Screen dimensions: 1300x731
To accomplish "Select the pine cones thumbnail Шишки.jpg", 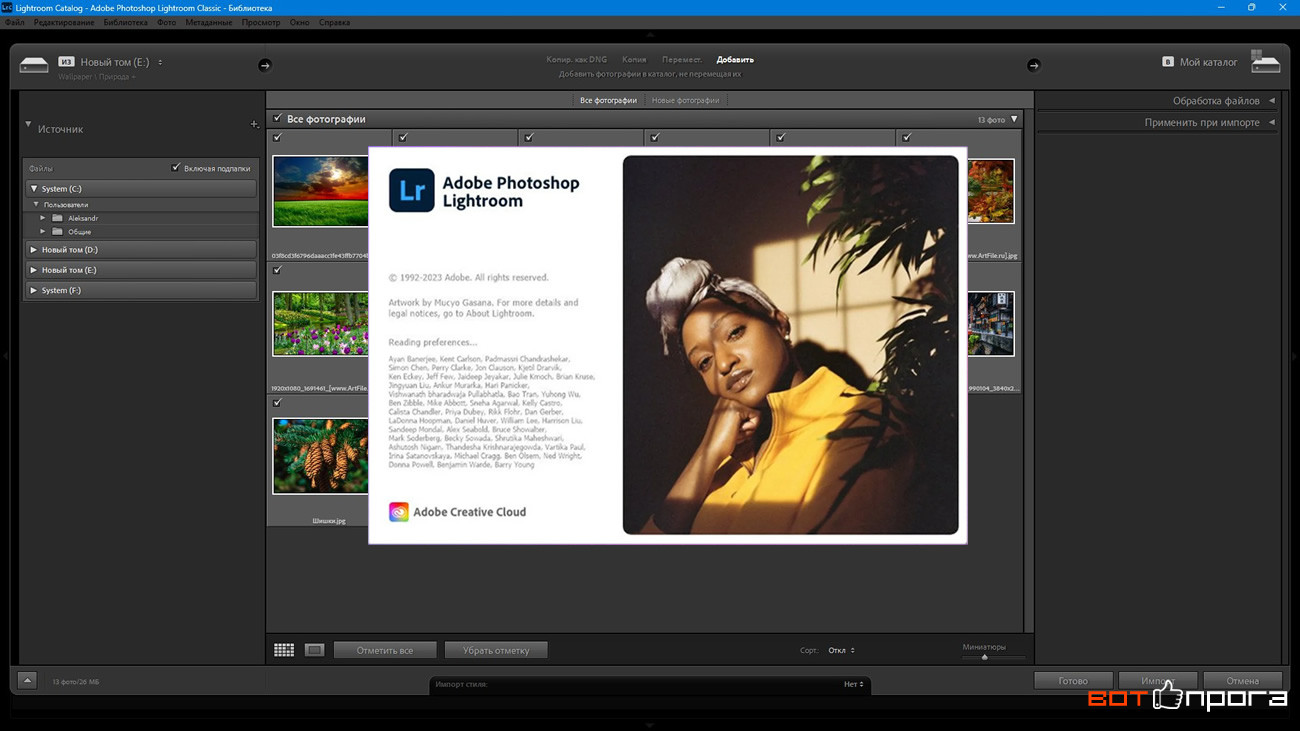I will tap(320, 456).
